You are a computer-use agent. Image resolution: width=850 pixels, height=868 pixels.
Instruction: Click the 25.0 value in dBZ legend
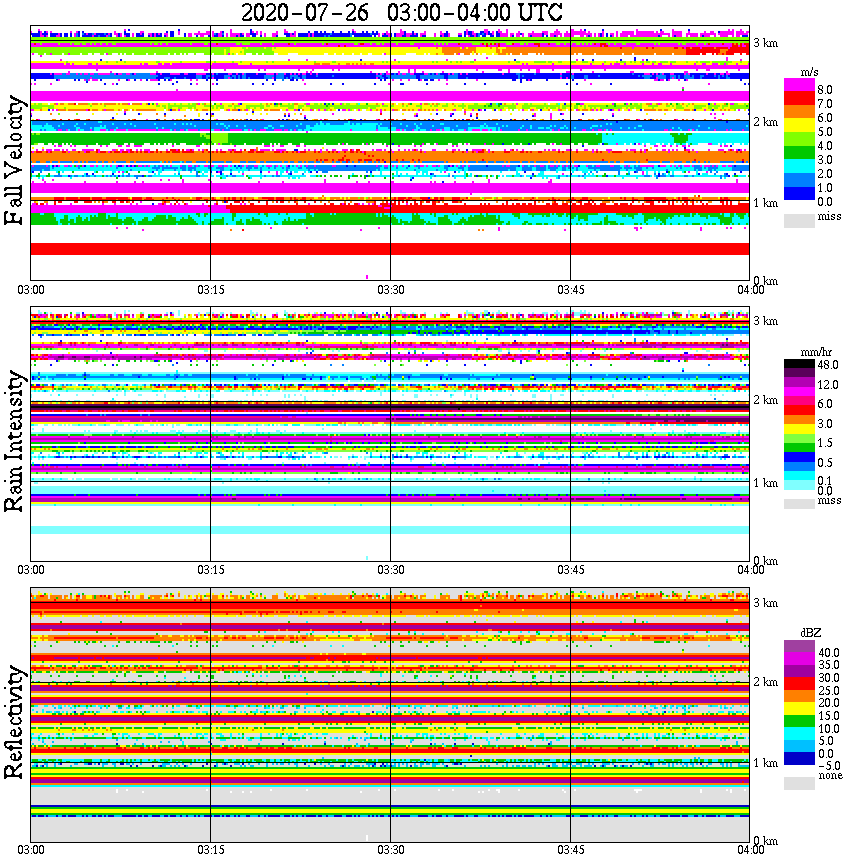coord(828,691)
